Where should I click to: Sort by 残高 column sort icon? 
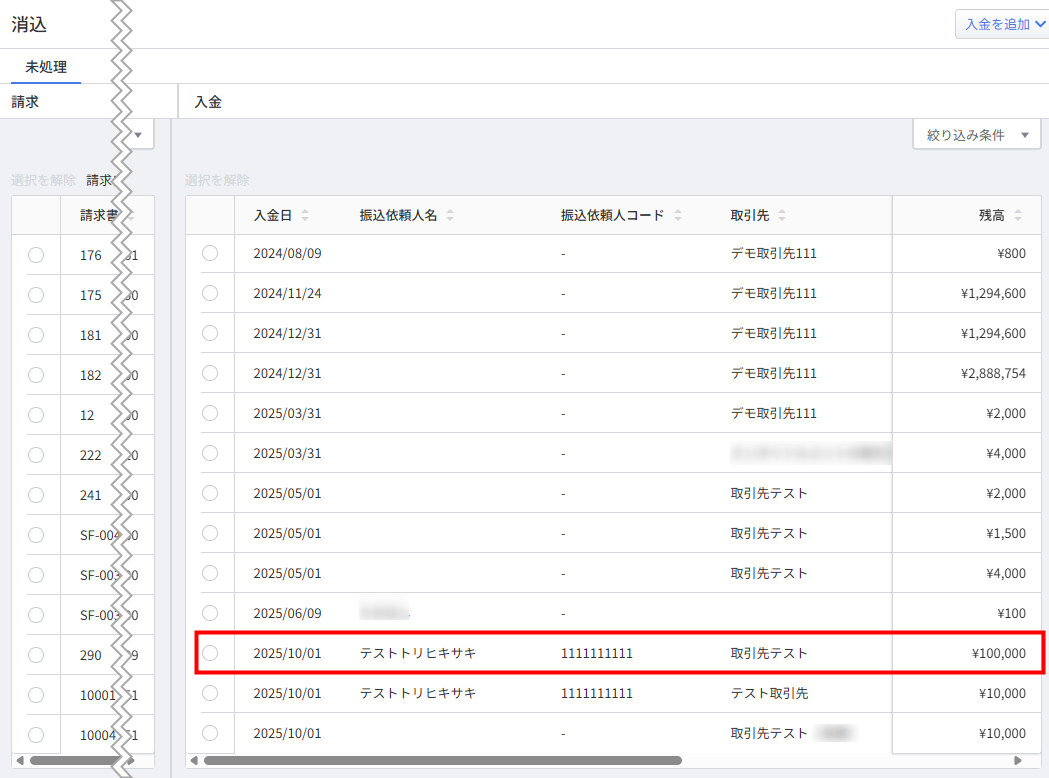click(x=1018, y=215)
